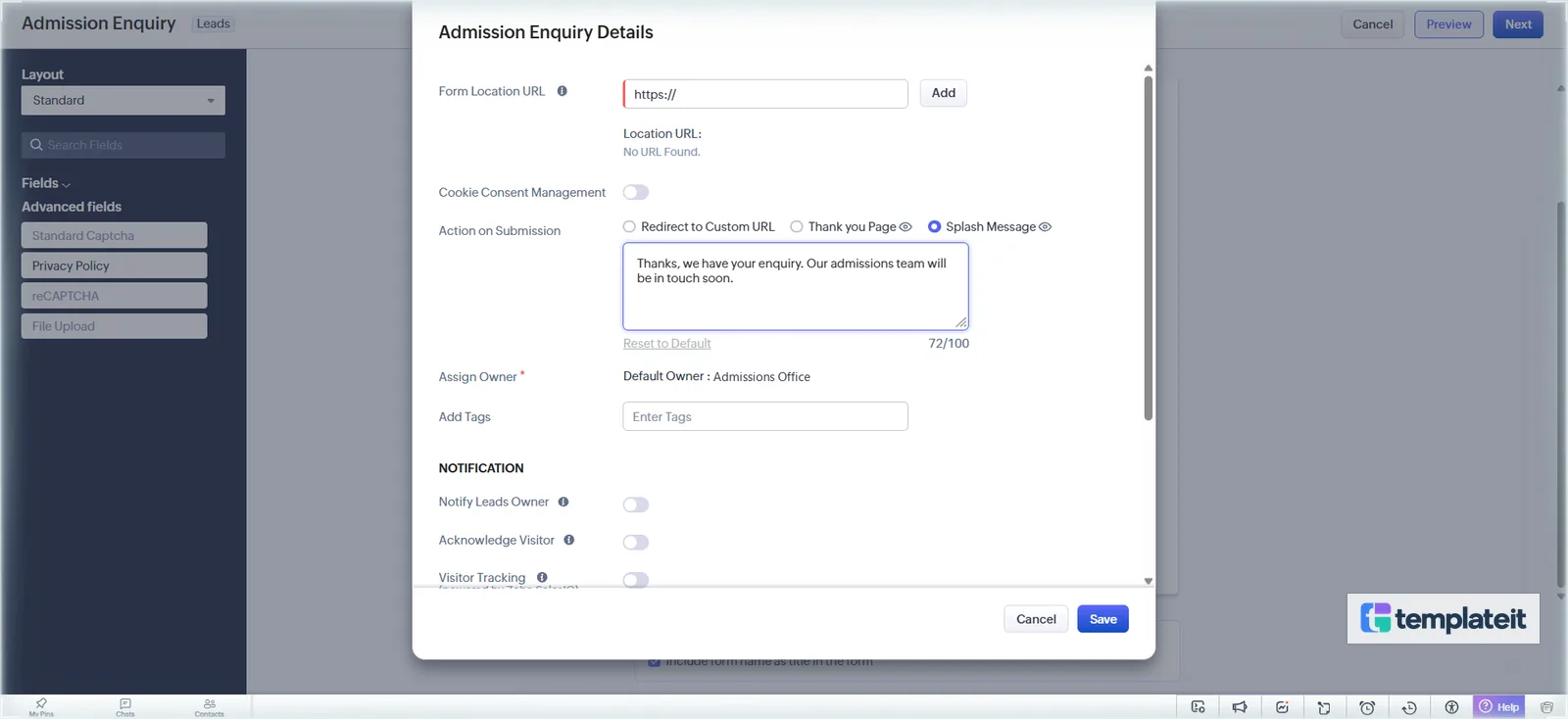Click into the splash message text area

(x=796, y=286)
